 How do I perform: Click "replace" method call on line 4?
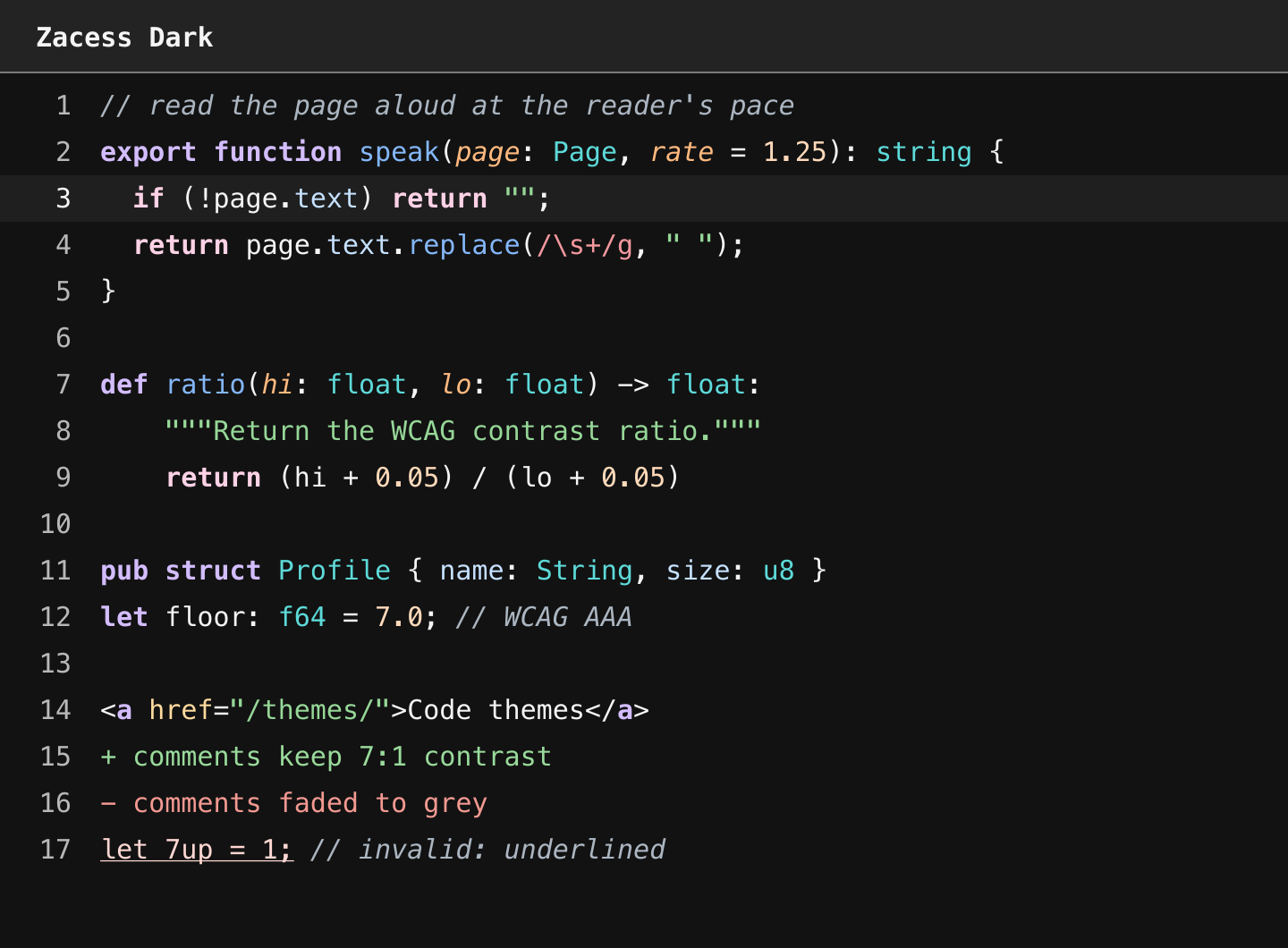[x=464, y=245]
